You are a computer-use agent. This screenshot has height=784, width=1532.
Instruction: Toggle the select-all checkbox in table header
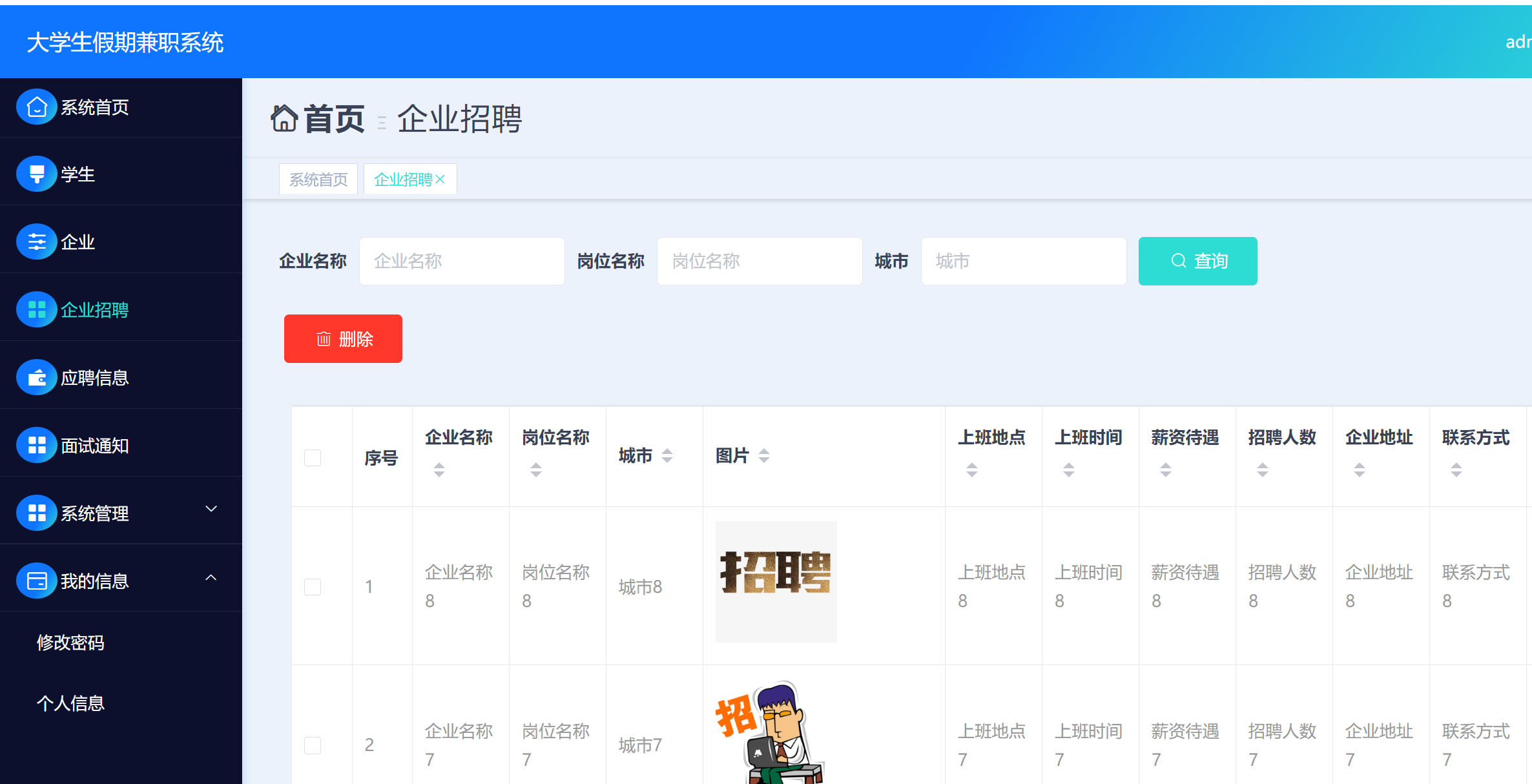(x=313, y=457)
